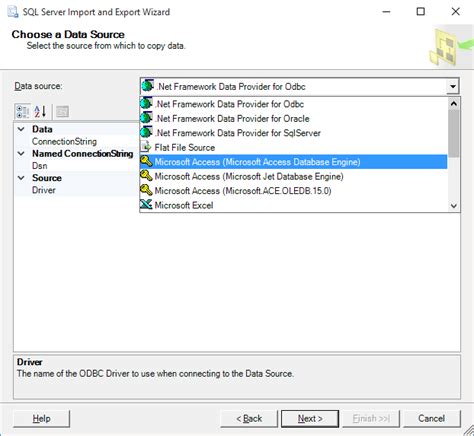This screenshot has width=474, height=436.
Task: Select the ConnectionString property row
Action: tap(76, 141)
